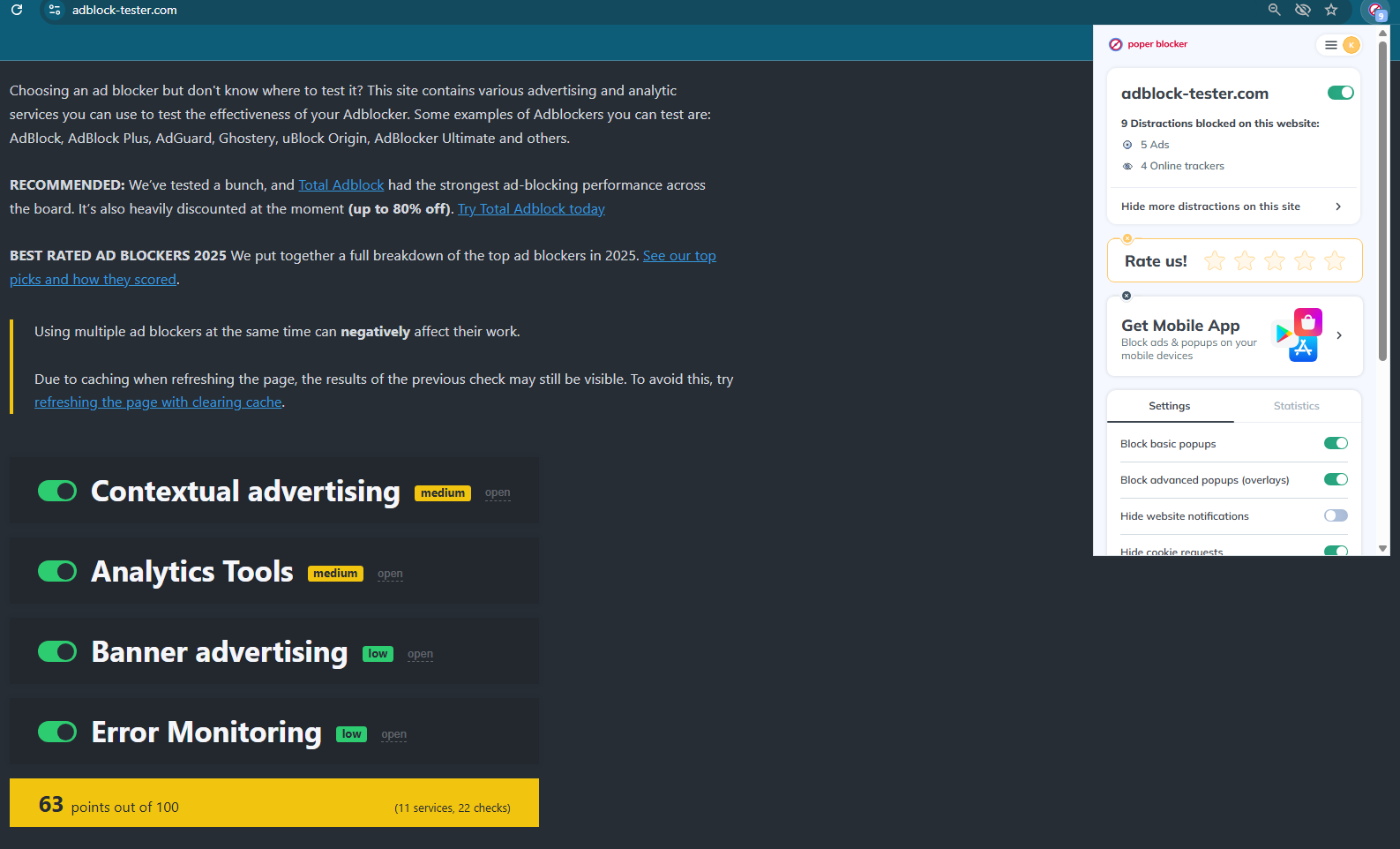This screenshot has height=849, width=1400.
Task: Click the low badge beside Banner advertising
Action: 378,654
